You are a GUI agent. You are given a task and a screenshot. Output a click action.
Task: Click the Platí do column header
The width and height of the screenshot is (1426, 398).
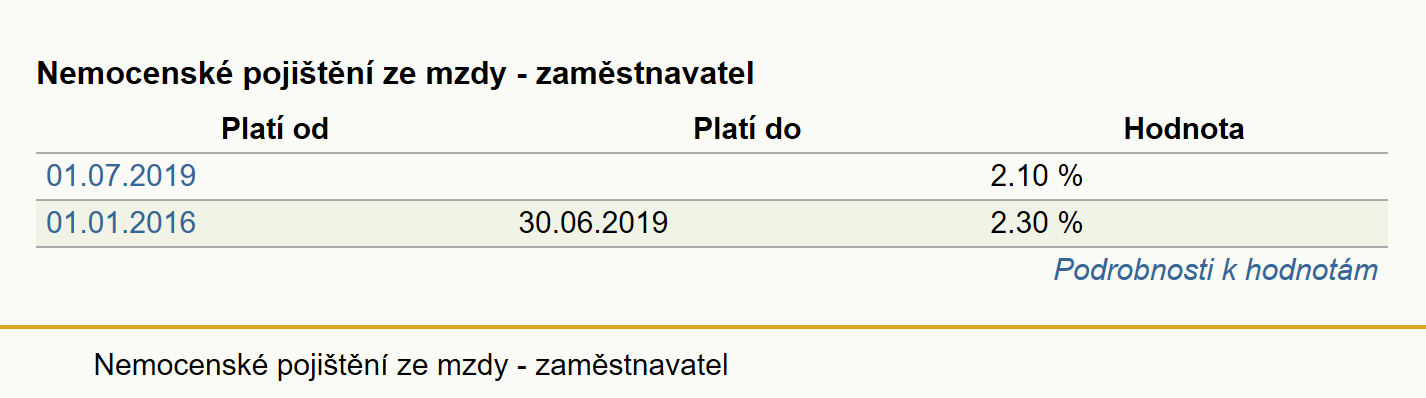click(x=747, y=129)
